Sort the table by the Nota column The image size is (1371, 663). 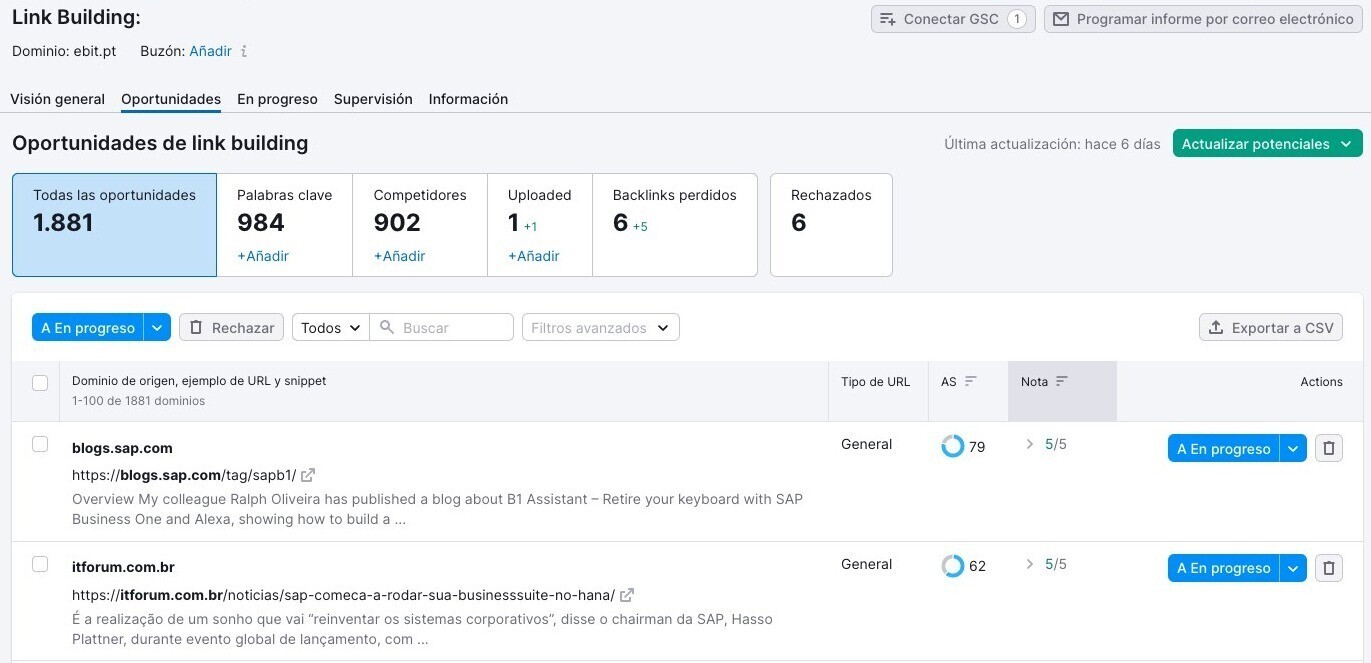click(1064, 380)
